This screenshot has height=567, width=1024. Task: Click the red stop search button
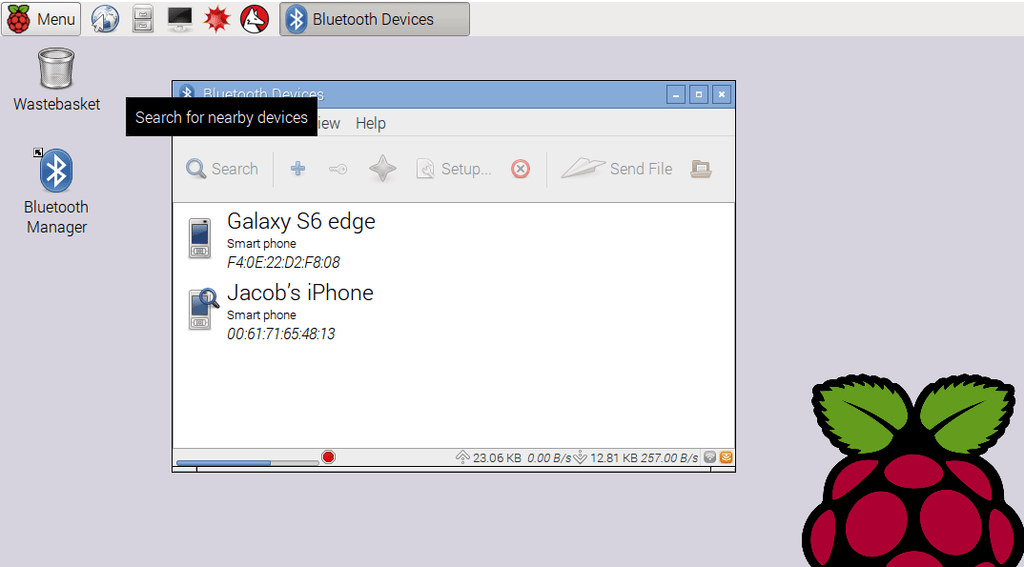click(x=328, y=457)
